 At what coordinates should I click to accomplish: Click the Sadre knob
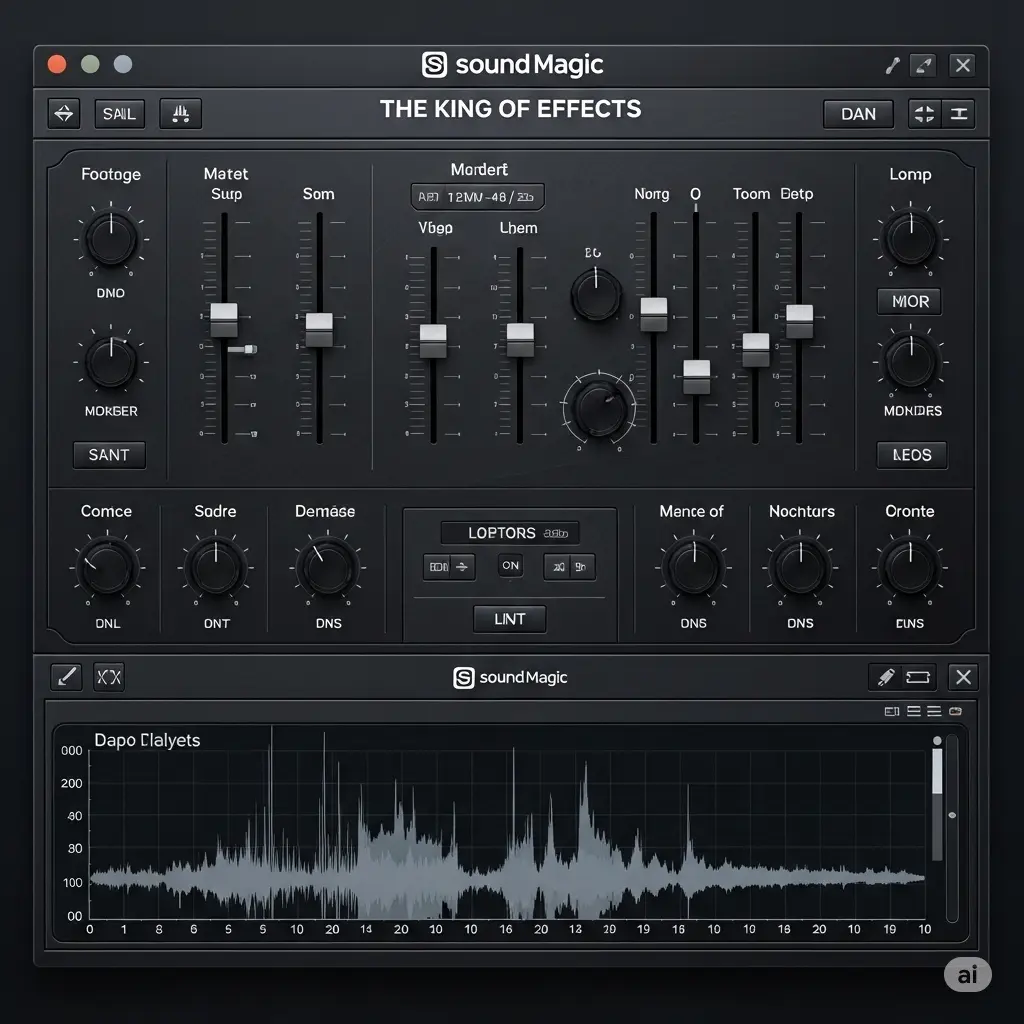pyautogui.click(x=216, y=568)
